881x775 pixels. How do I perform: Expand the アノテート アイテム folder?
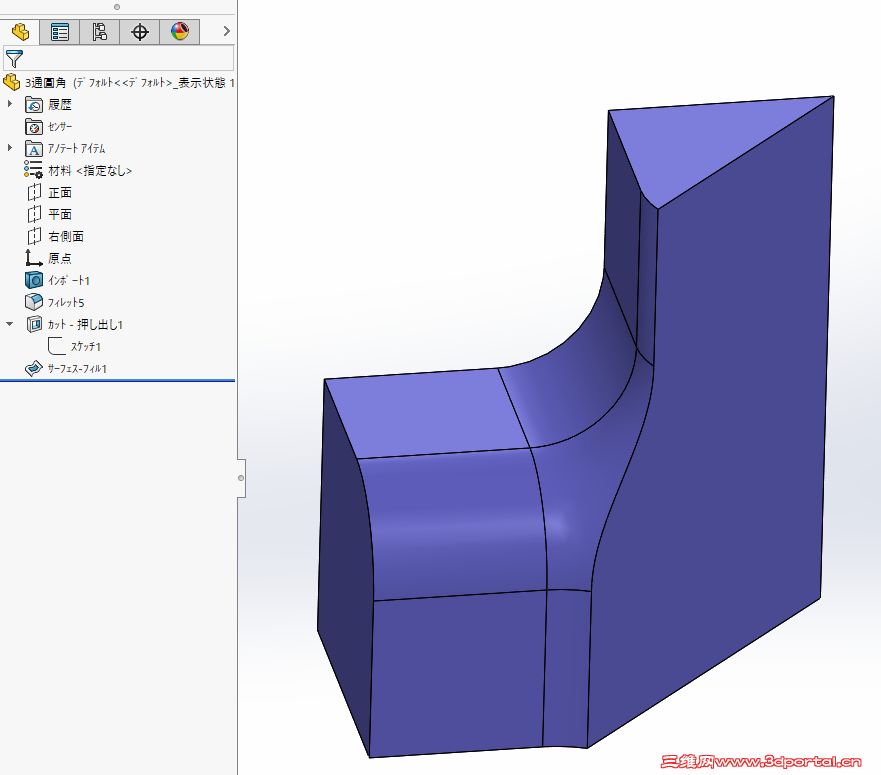tap(10, 148)
